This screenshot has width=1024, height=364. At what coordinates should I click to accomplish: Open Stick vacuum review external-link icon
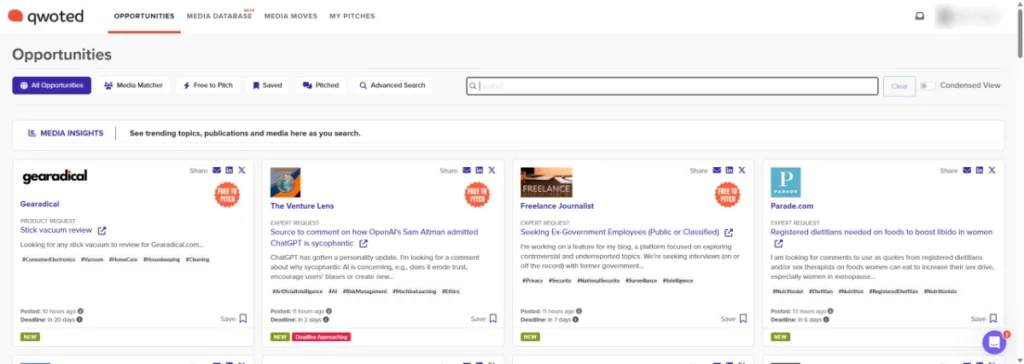coord(102,231)
